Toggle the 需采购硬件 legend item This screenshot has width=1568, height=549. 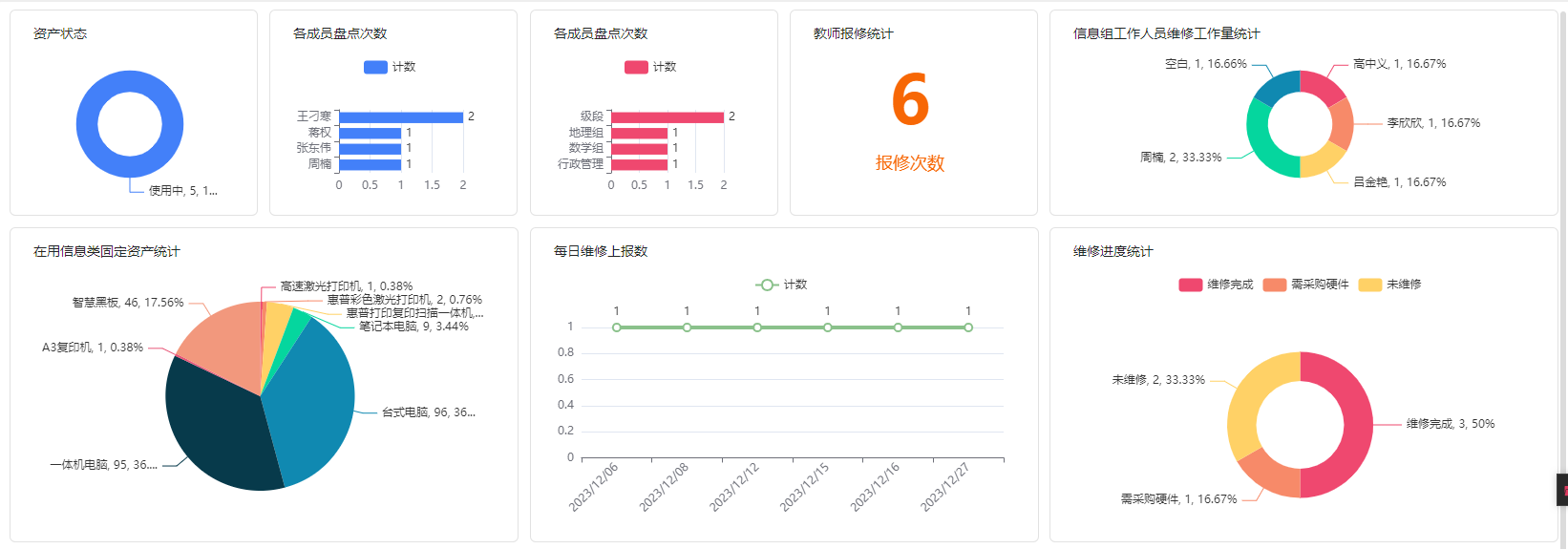(x=1305, y=285)
